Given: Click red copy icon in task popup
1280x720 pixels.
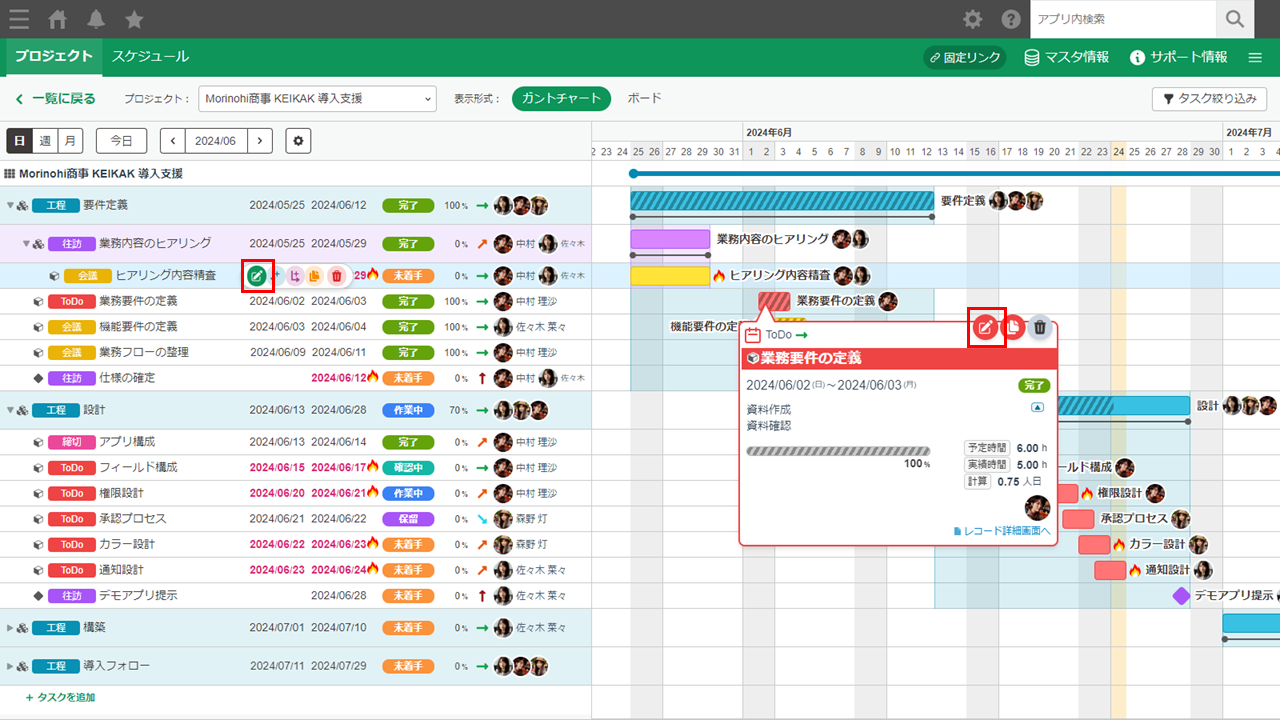Looking at the screenshot, I should pyautogui.click(x=1013, y=327).
